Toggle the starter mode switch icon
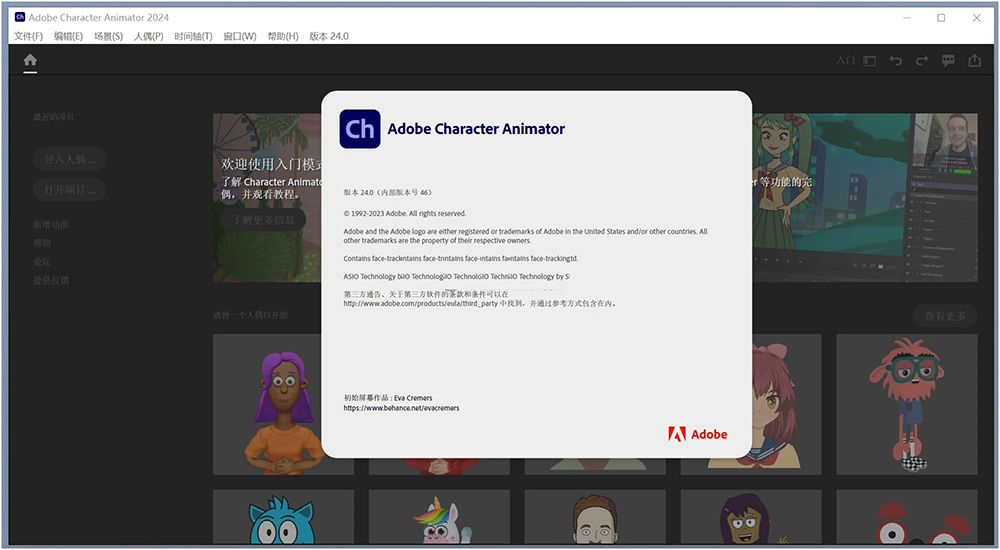 [870, 61]
